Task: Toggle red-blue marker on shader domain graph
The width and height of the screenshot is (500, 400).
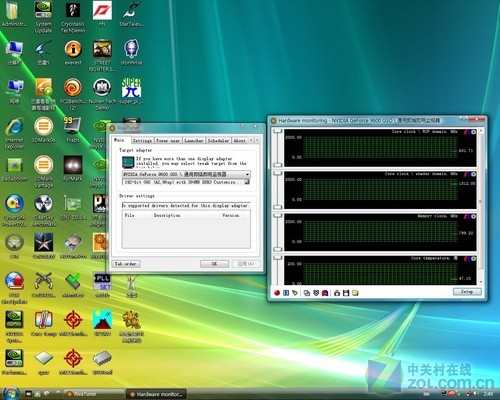Action: point(467,174)
